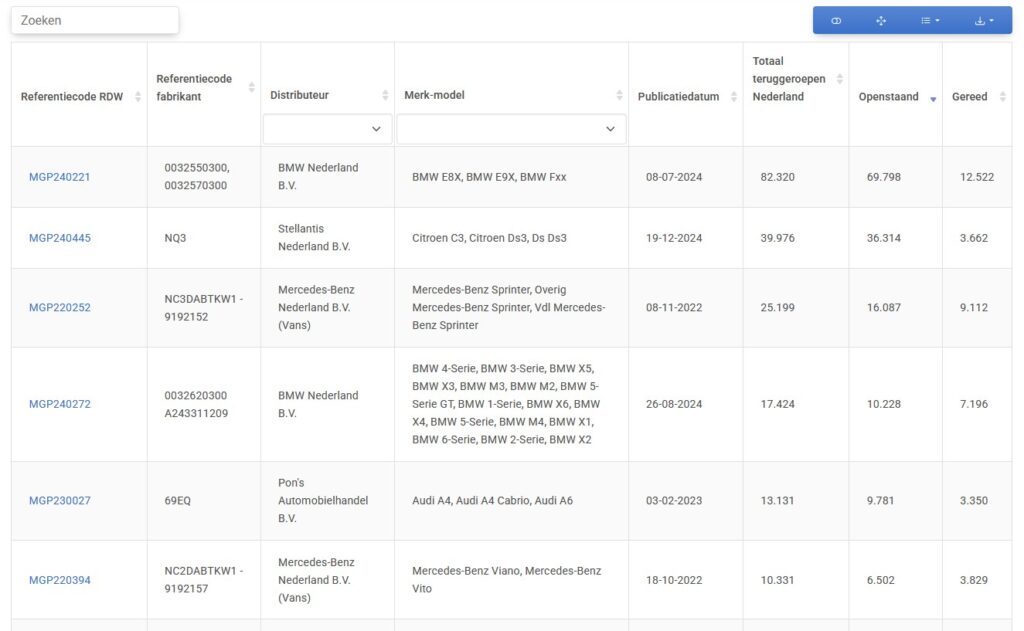
Task: Click total recalled value 17.424
Action: point(777,404)
